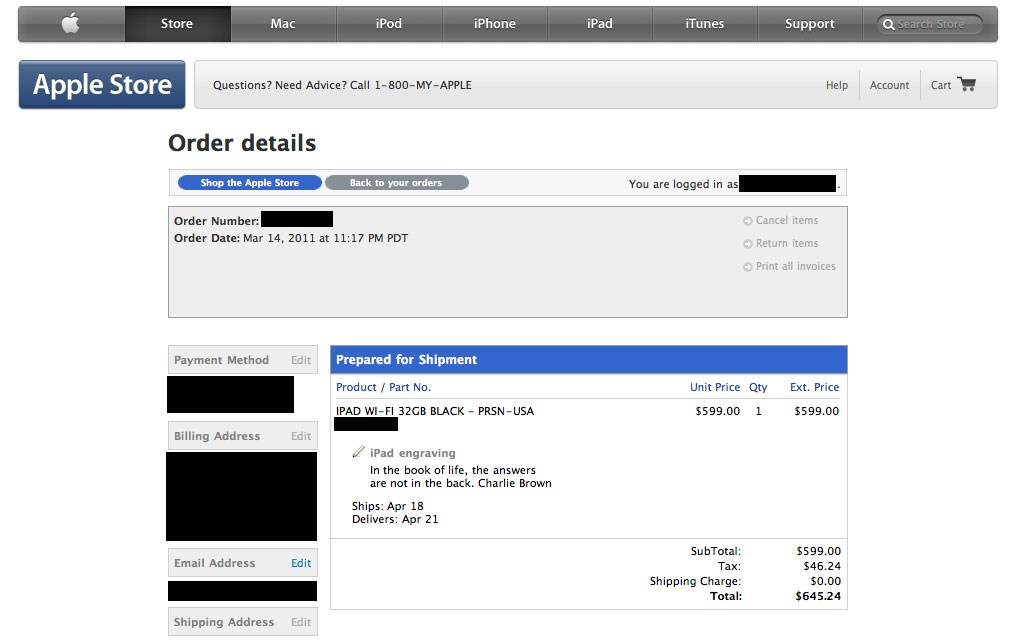Screen dimensions: 1009x641
Task: Click the iPad engraving pencil icon
Action: tap(358, 452)
